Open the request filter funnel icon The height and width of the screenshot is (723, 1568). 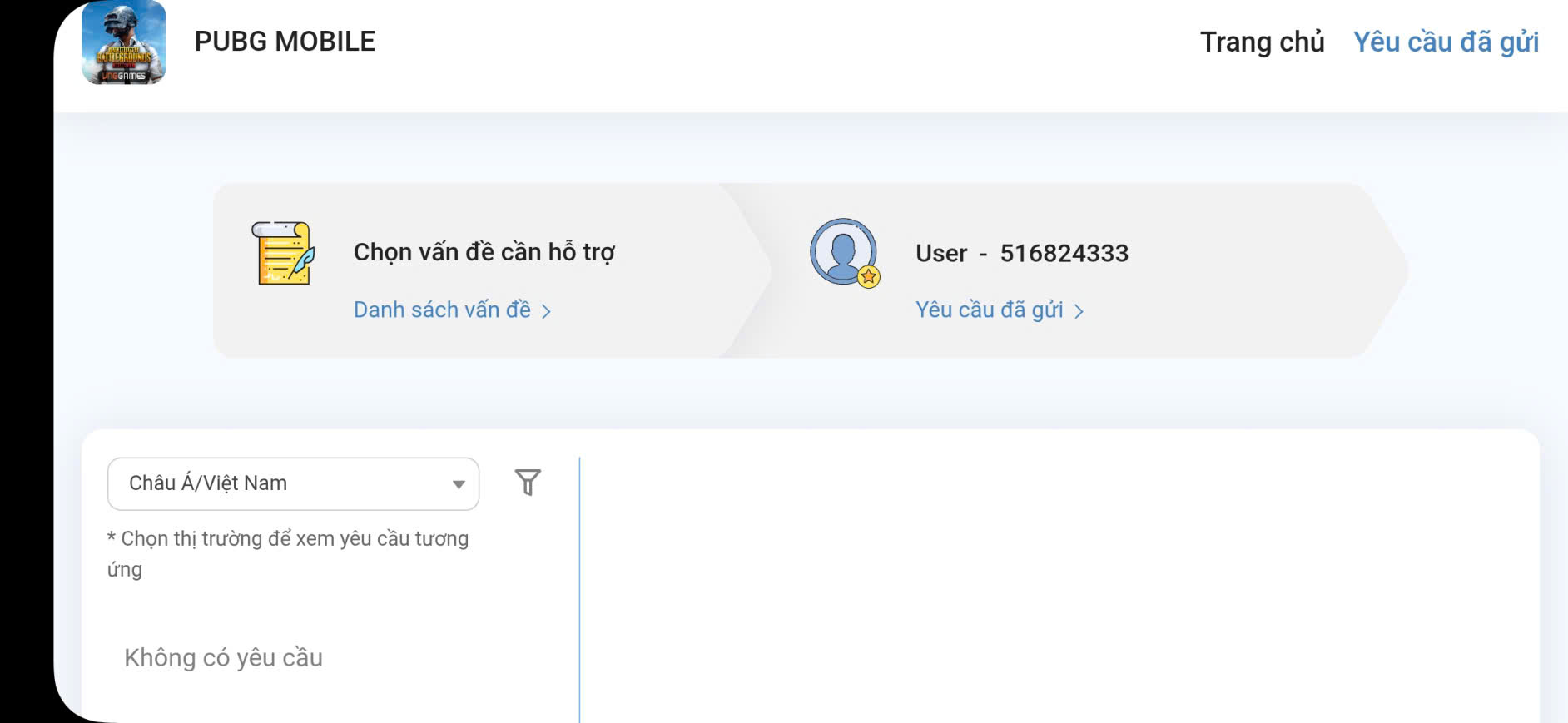point(528,483)
